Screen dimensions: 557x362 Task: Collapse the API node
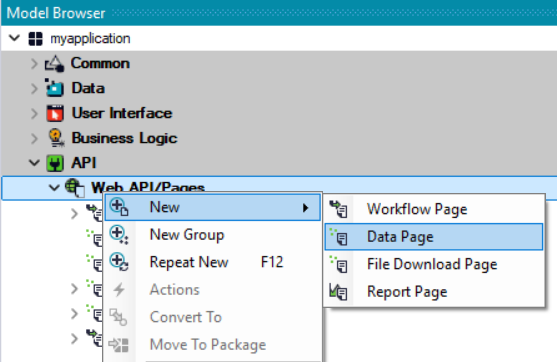point(34,163)
